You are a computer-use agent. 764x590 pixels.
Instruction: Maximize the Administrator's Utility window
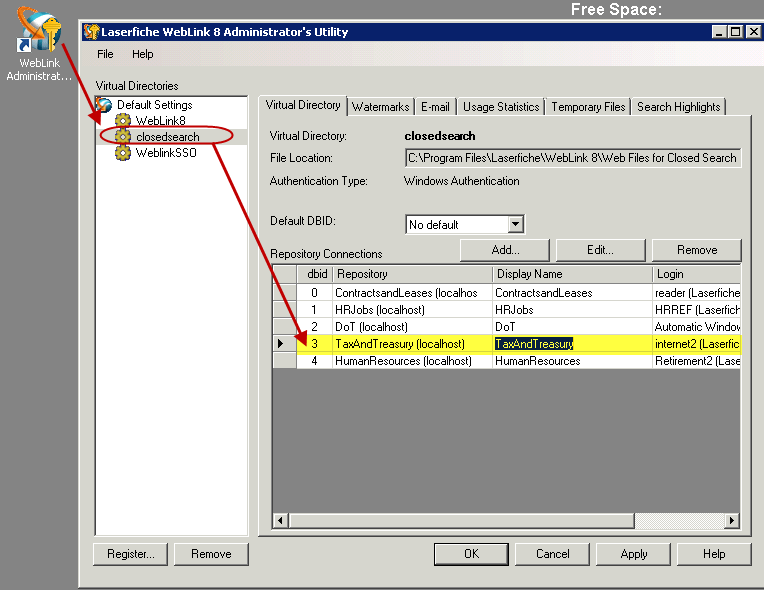point(735,32)
